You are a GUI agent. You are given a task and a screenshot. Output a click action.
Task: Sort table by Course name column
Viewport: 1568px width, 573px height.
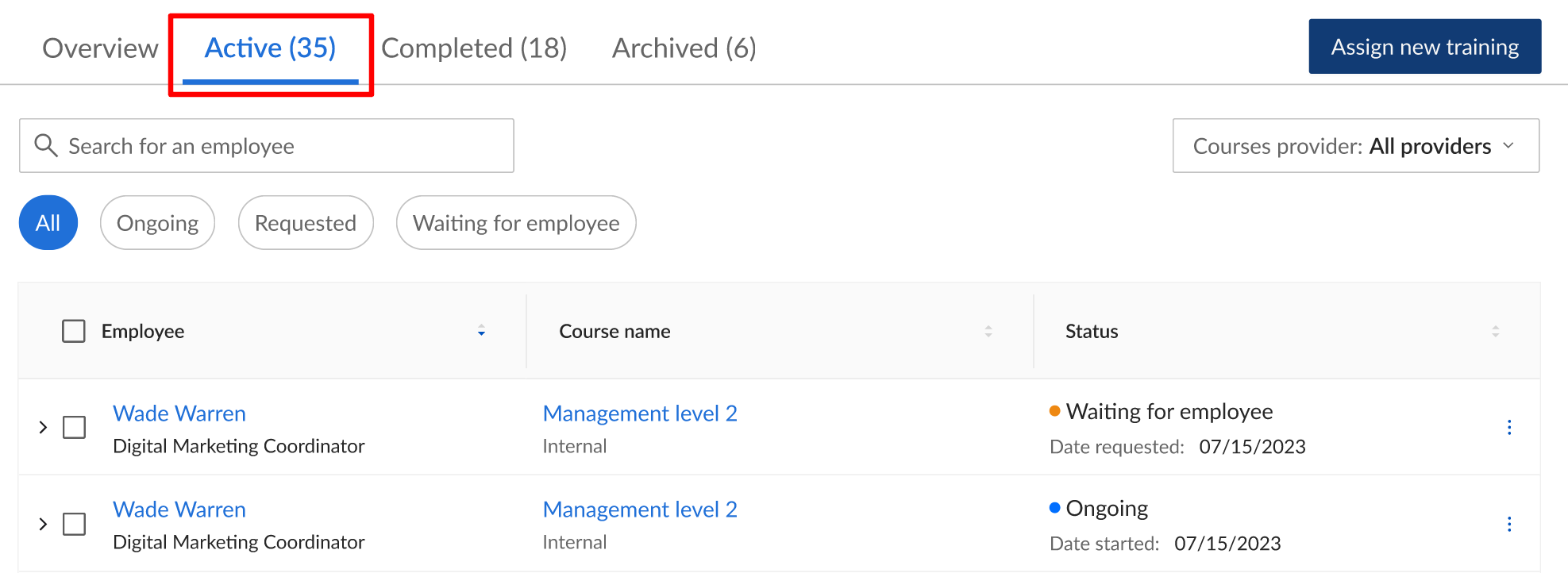(x=988, y=331)
